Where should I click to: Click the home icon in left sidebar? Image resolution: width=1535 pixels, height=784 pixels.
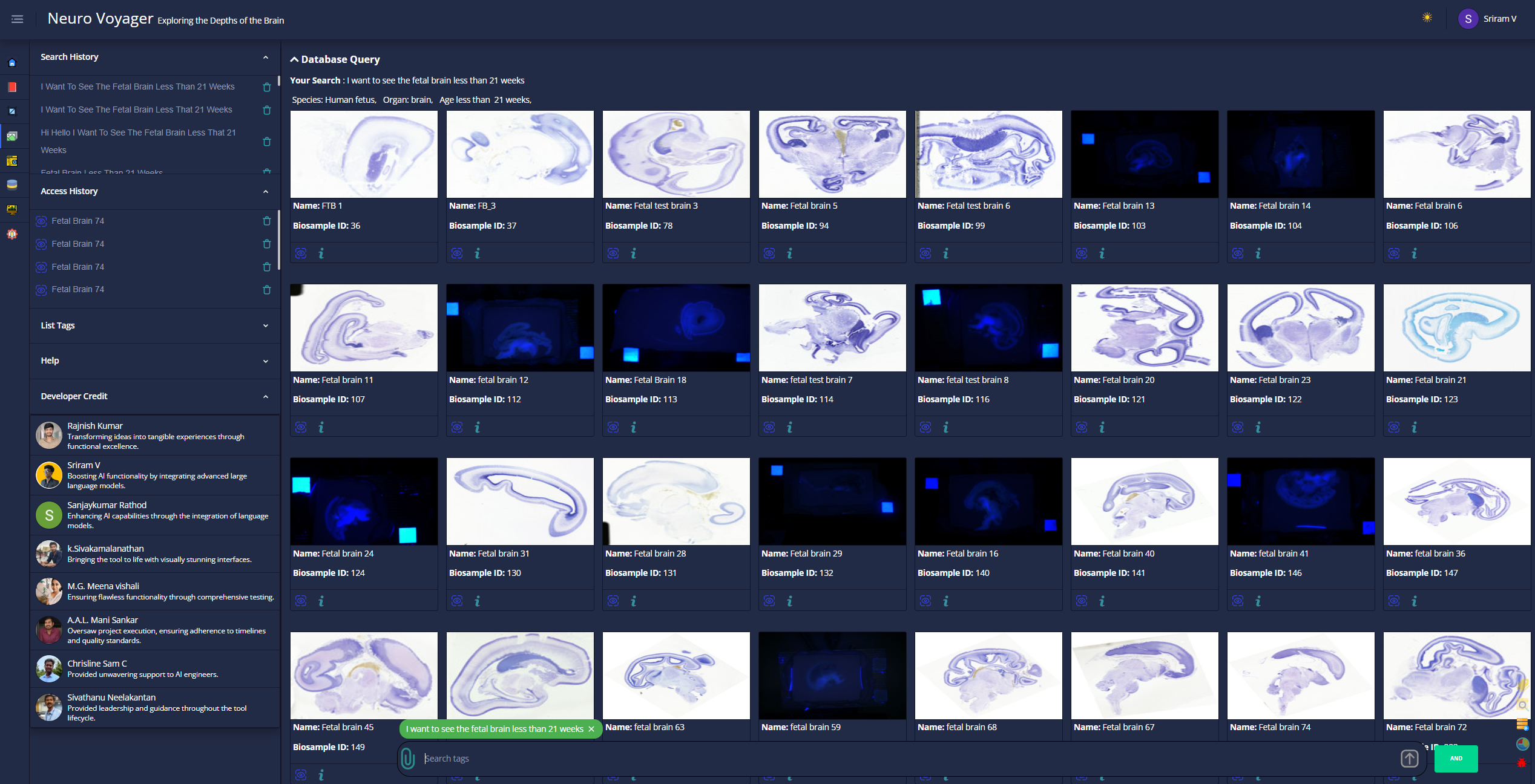[x=12, y=63]
